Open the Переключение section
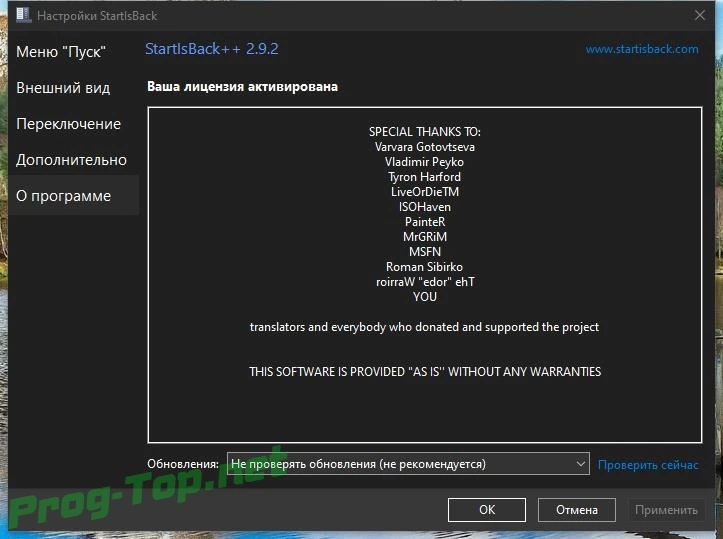This screenshot has width=723, height=539. tap(69, 124)
